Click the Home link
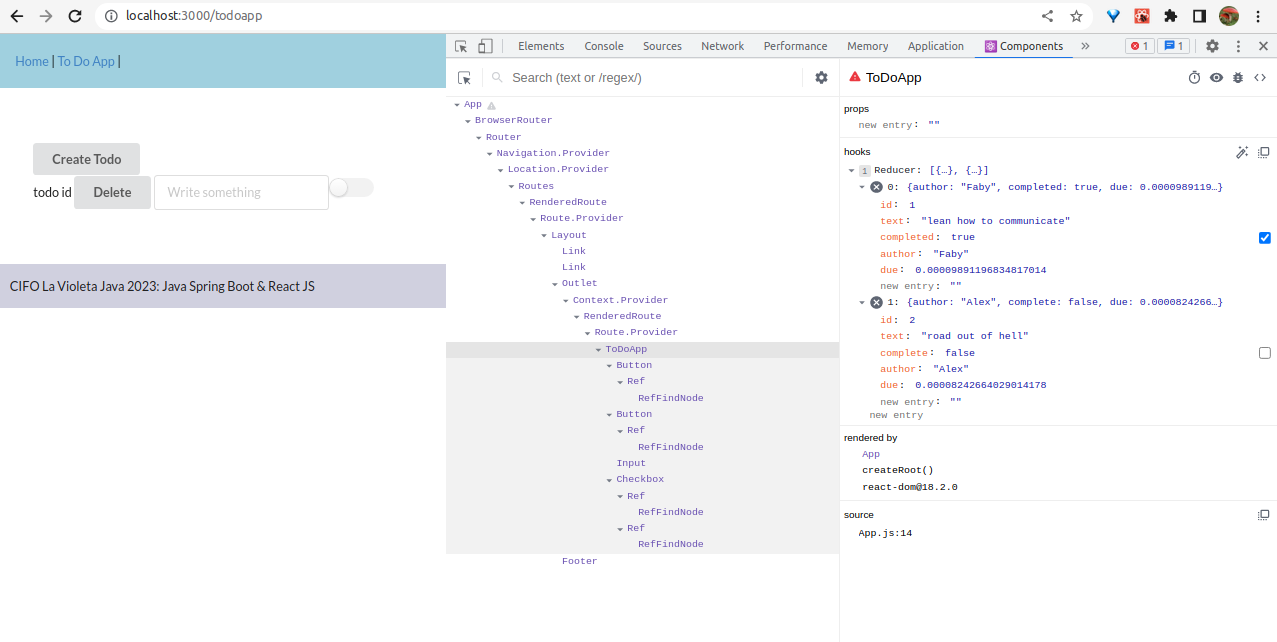The height and width of the screenshot is (642, 1277). [x=32, y=61]
